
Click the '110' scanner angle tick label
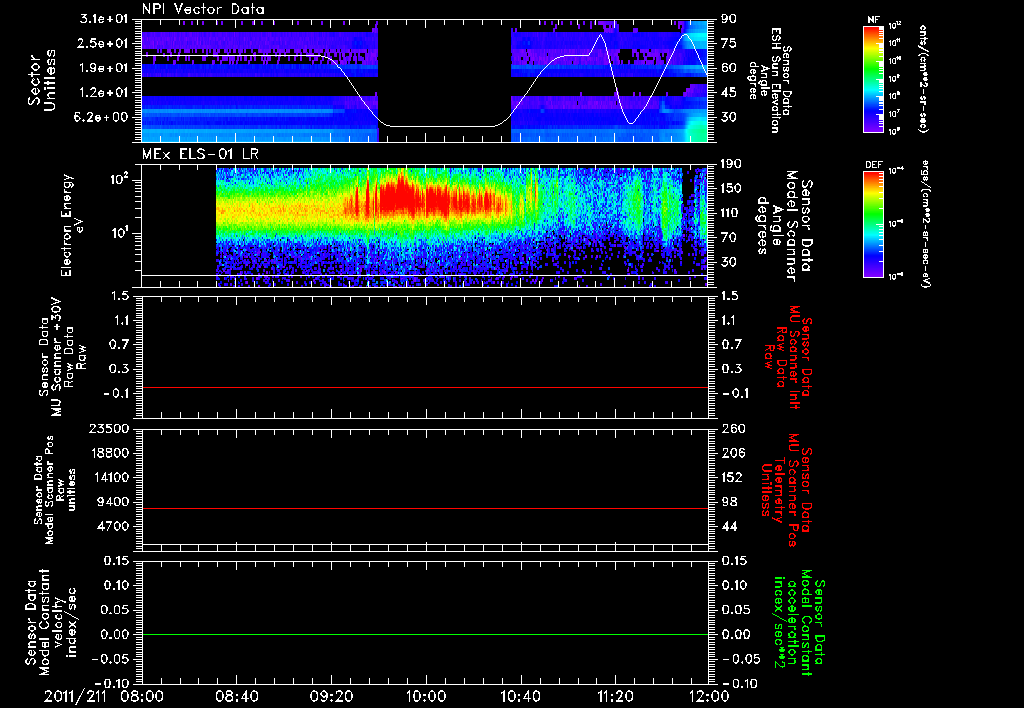(731, 213)
